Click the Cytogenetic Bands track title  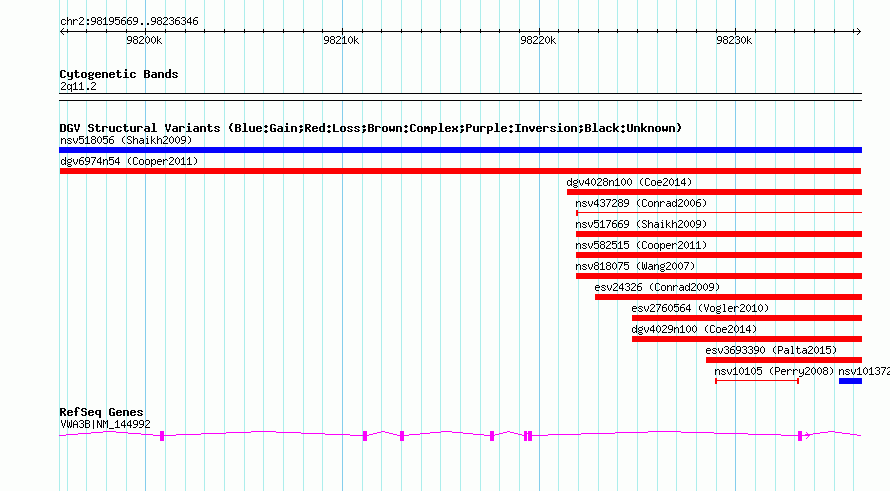(119, 74)
